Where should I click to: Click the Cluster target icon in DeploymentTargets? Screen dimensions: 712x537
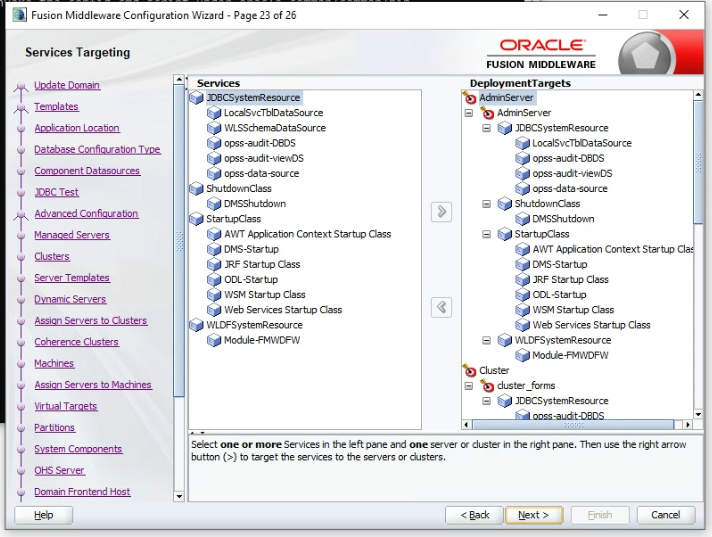[469, 370]
